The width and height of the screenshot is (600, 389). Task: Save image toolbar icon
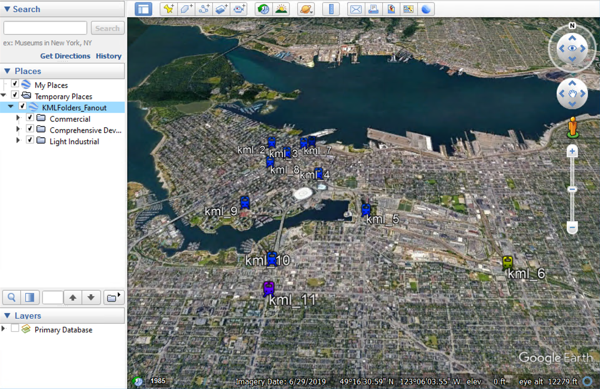[391, 9]
